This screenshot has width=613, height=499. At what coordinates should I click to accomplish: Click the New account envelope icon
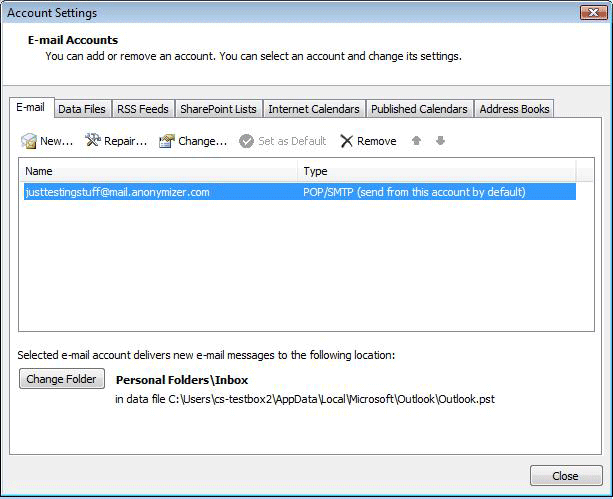click(x=29, y=141)
